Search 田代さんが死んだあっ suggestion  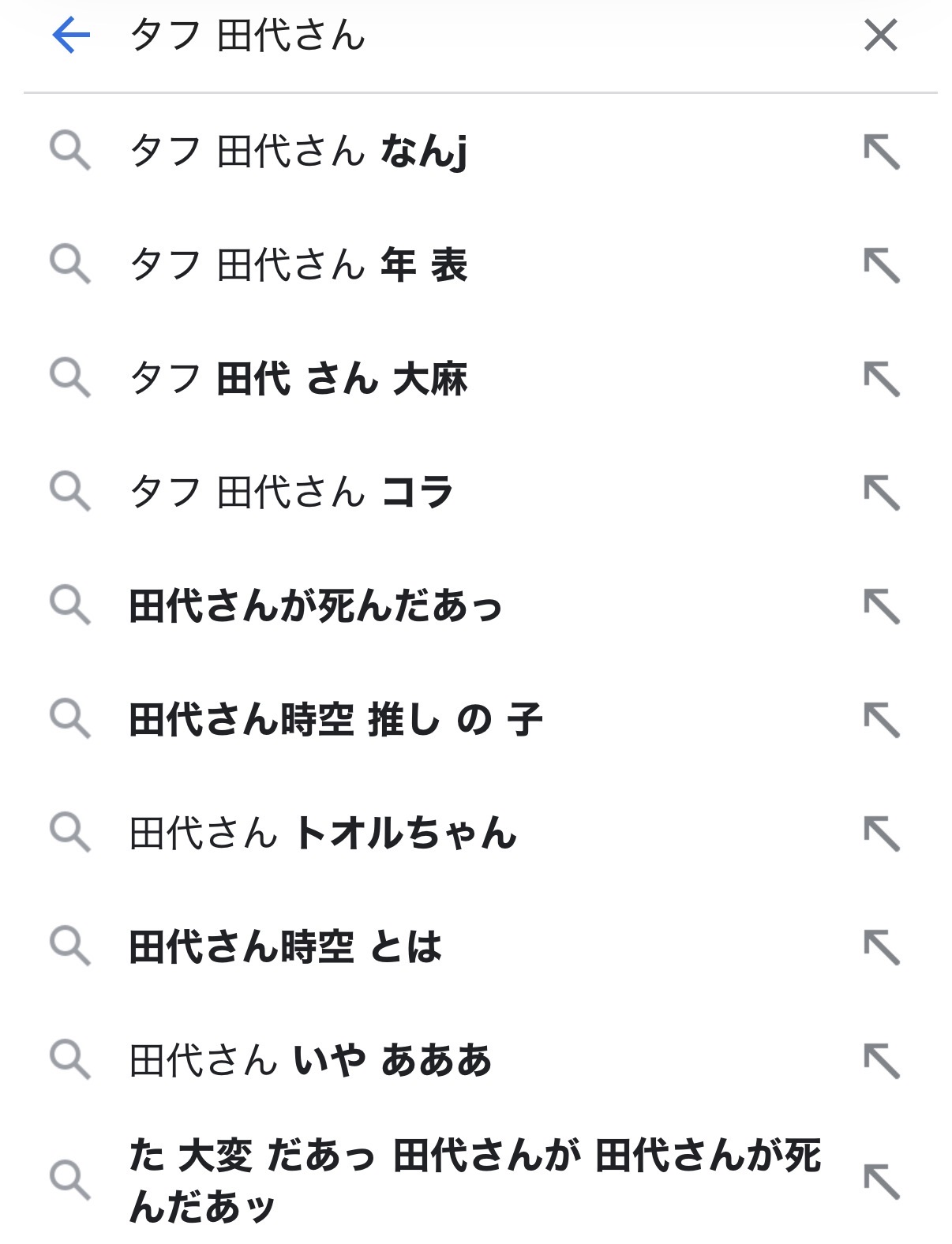point(316,606)
